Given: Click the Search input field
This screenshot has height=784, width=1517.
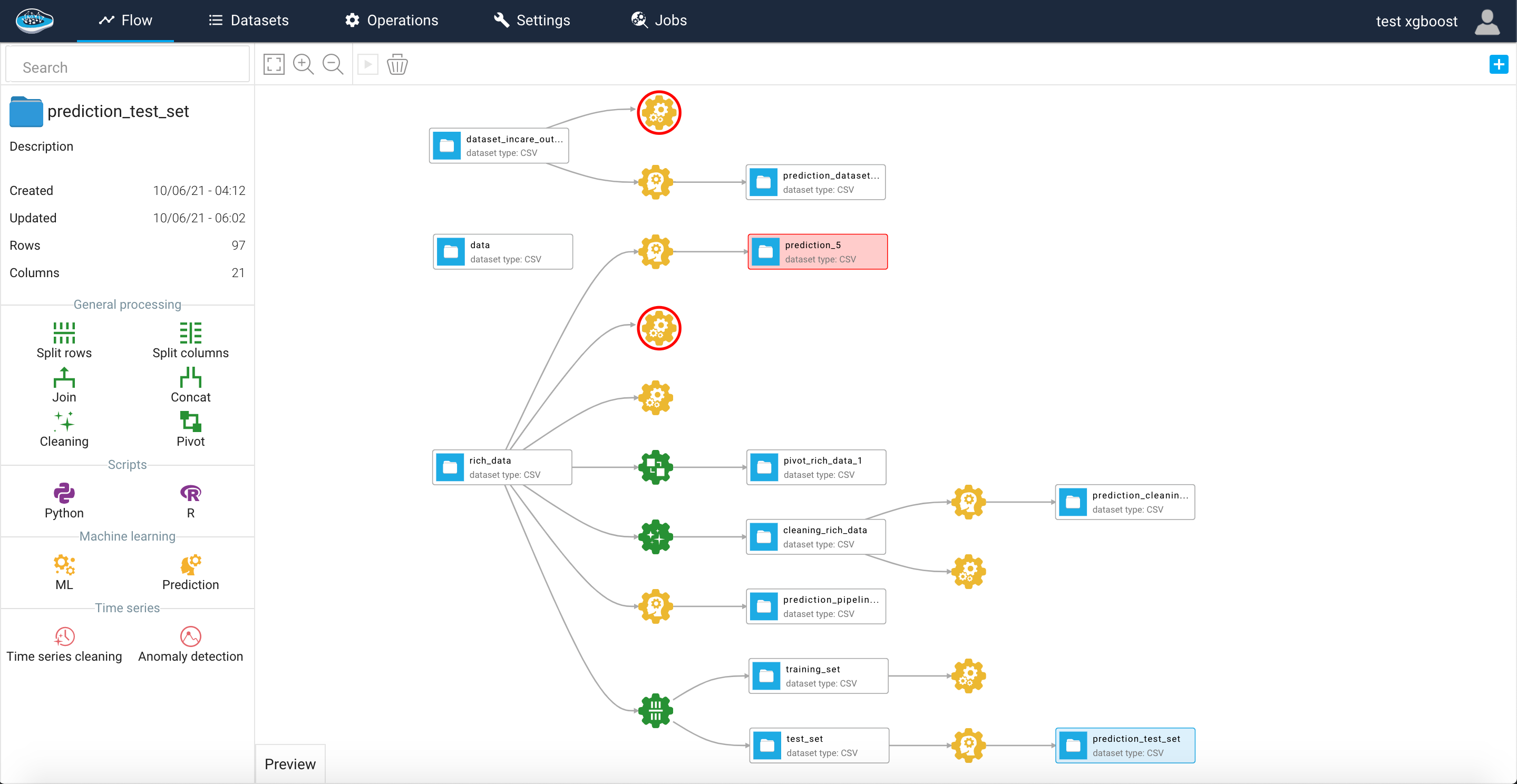Looking at the screenshot, I should tap(128, 67).
